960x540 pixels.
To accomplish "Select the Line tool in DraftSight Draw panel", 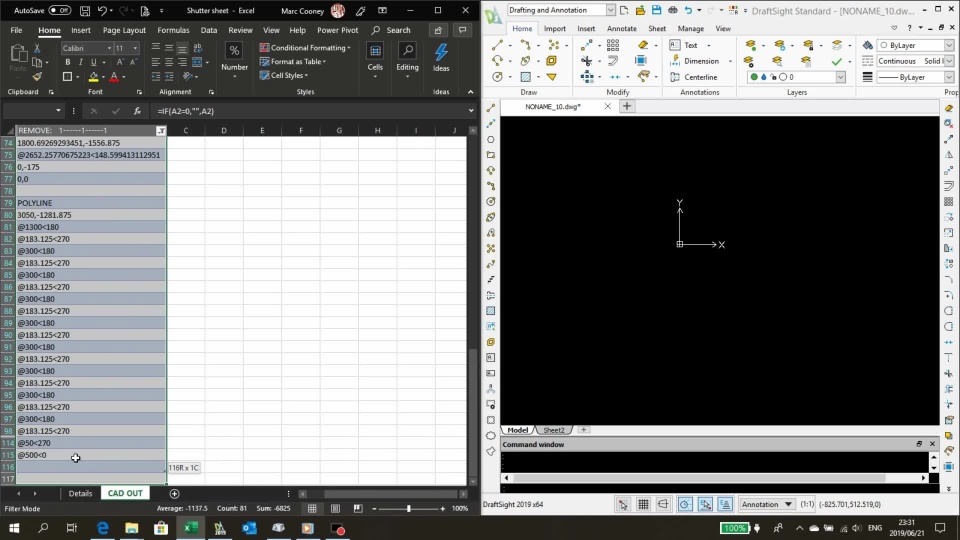I will (x=497, y=45).
